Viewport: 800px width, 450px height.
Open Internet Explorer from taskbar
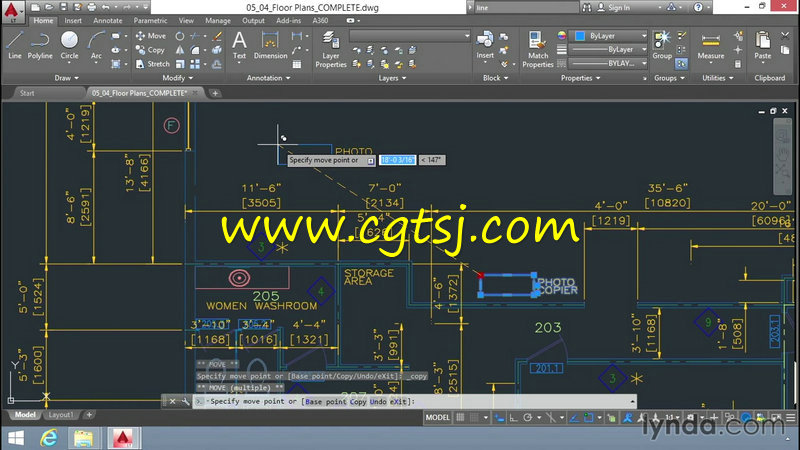[x=49, y=438]
